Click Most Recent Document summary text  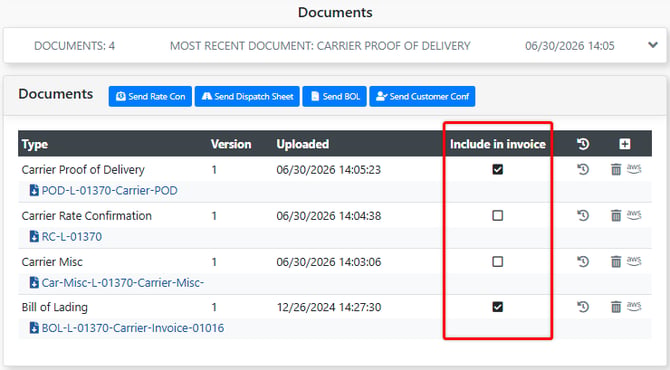click(x=320, y=46)
